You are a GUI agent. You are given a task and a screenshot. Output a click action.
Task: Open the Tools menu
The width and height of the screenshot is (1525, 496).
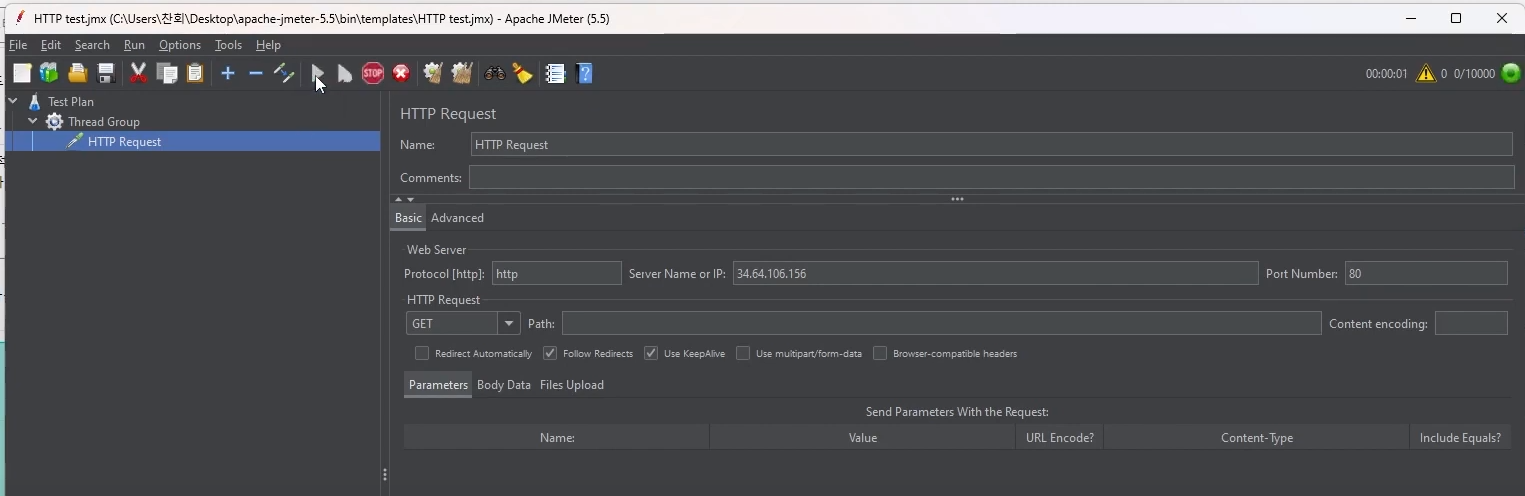pos(228,45)
